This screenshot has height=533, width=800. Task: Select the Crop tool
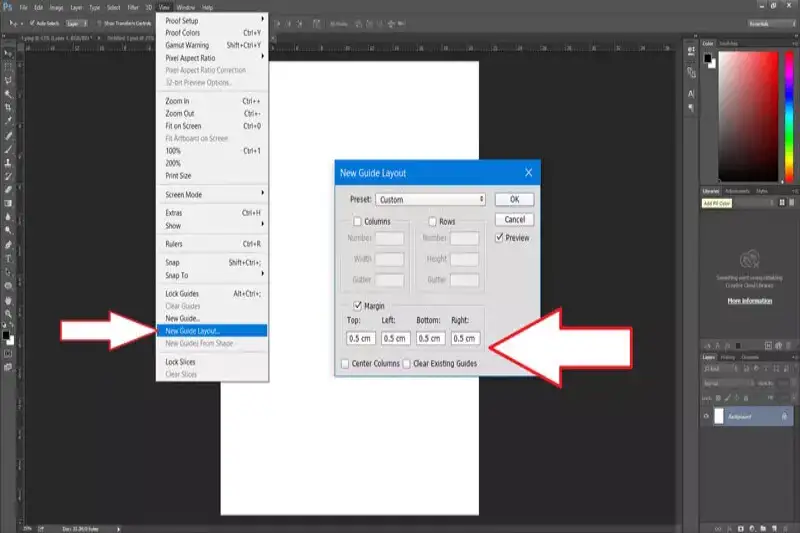point(8,107)
